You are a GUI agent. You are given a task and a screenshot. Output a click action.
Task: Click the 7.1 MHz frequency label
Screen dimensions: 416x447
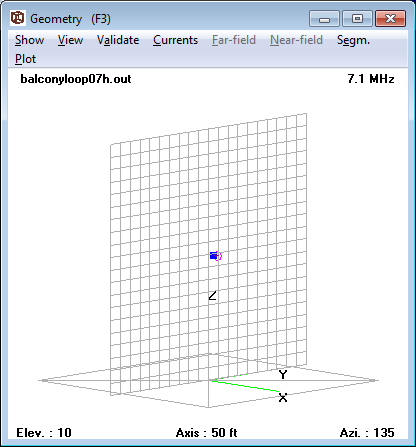click(x=371, y=79)
